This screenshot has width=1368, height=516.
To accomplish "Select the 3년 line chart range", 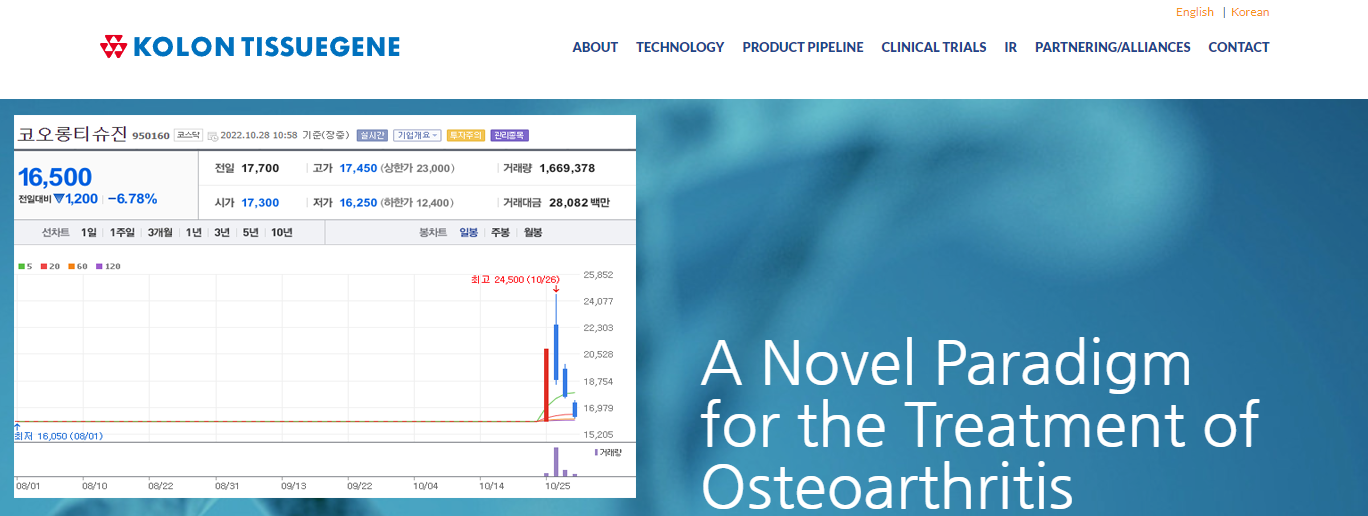I will click(x=222, y=232).
